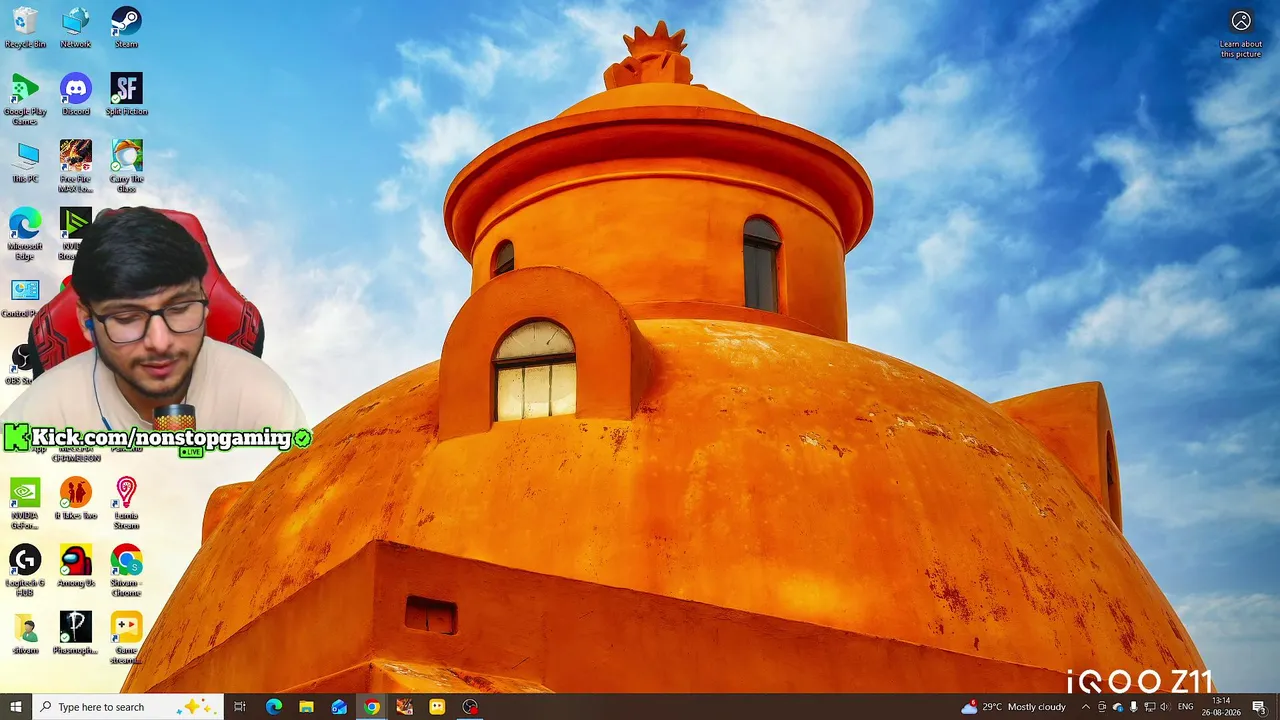Open the Windows Start menu
Viewport: 1280px width, 720px height.
[x=15, y=707]
